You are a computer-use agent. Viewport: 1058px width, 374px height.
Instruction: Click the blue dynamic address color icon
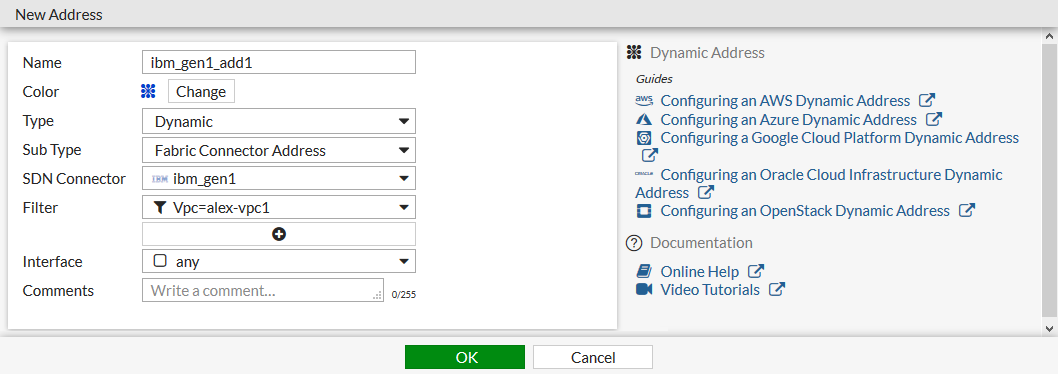tap(148, 91)
